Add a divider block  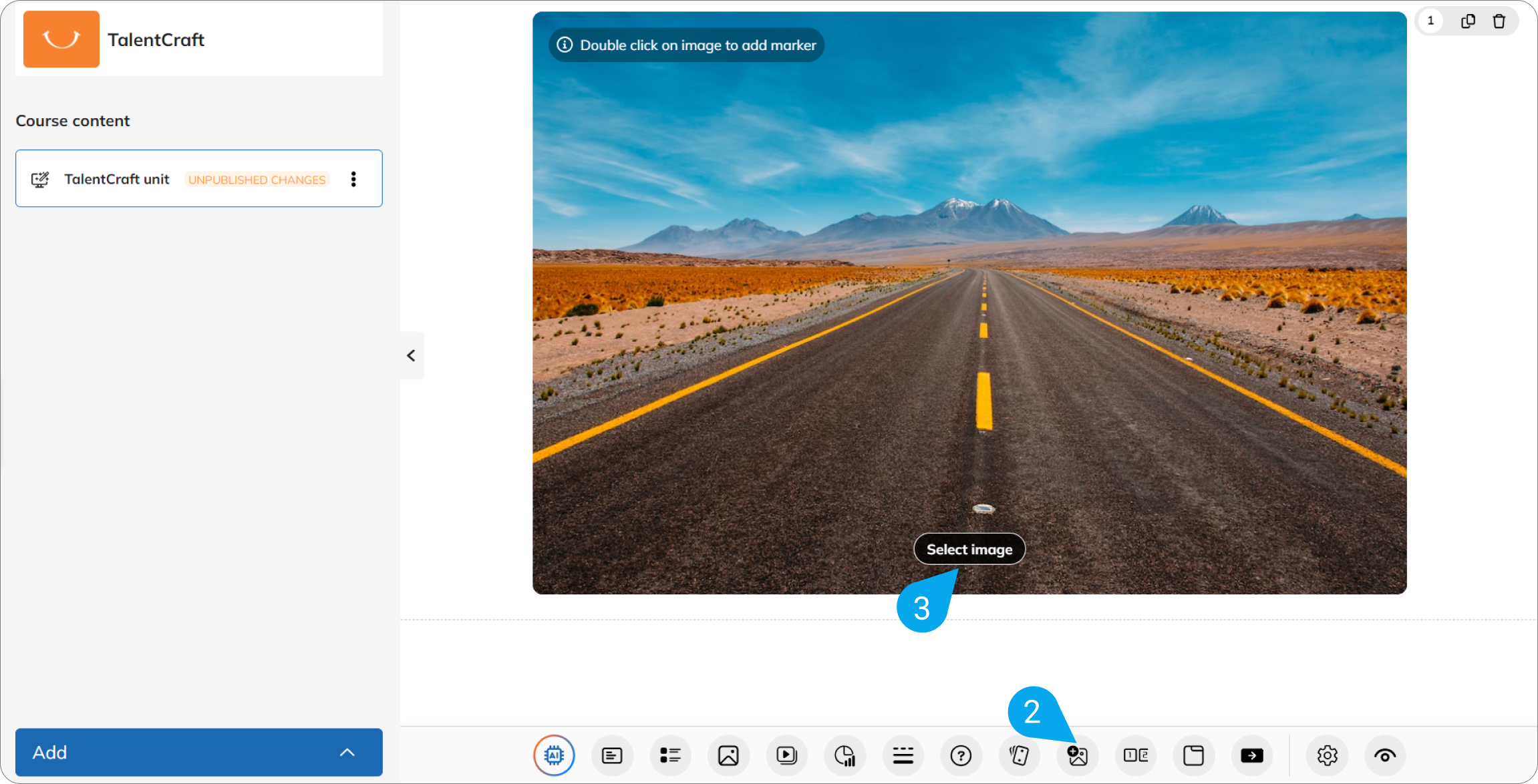pyautogui.click(x=903, y=755)
